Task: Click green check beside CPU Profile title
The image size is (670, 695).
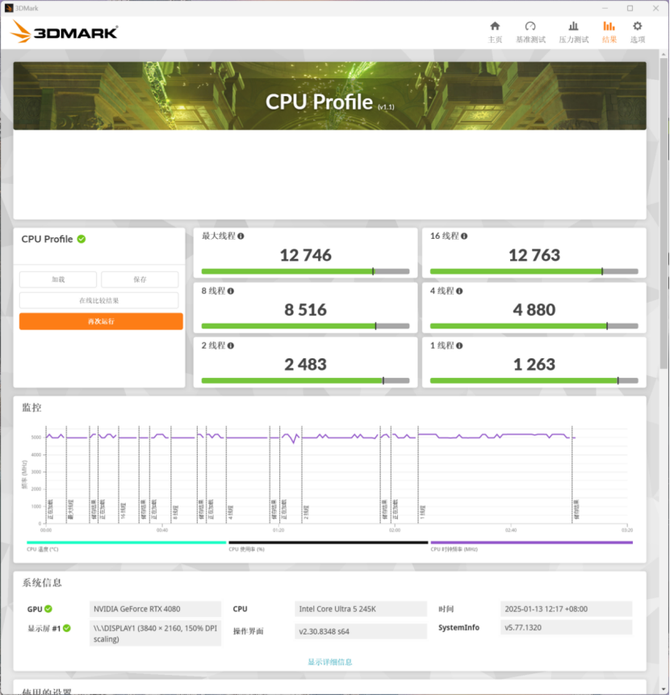Action: (x=81, y=239)
